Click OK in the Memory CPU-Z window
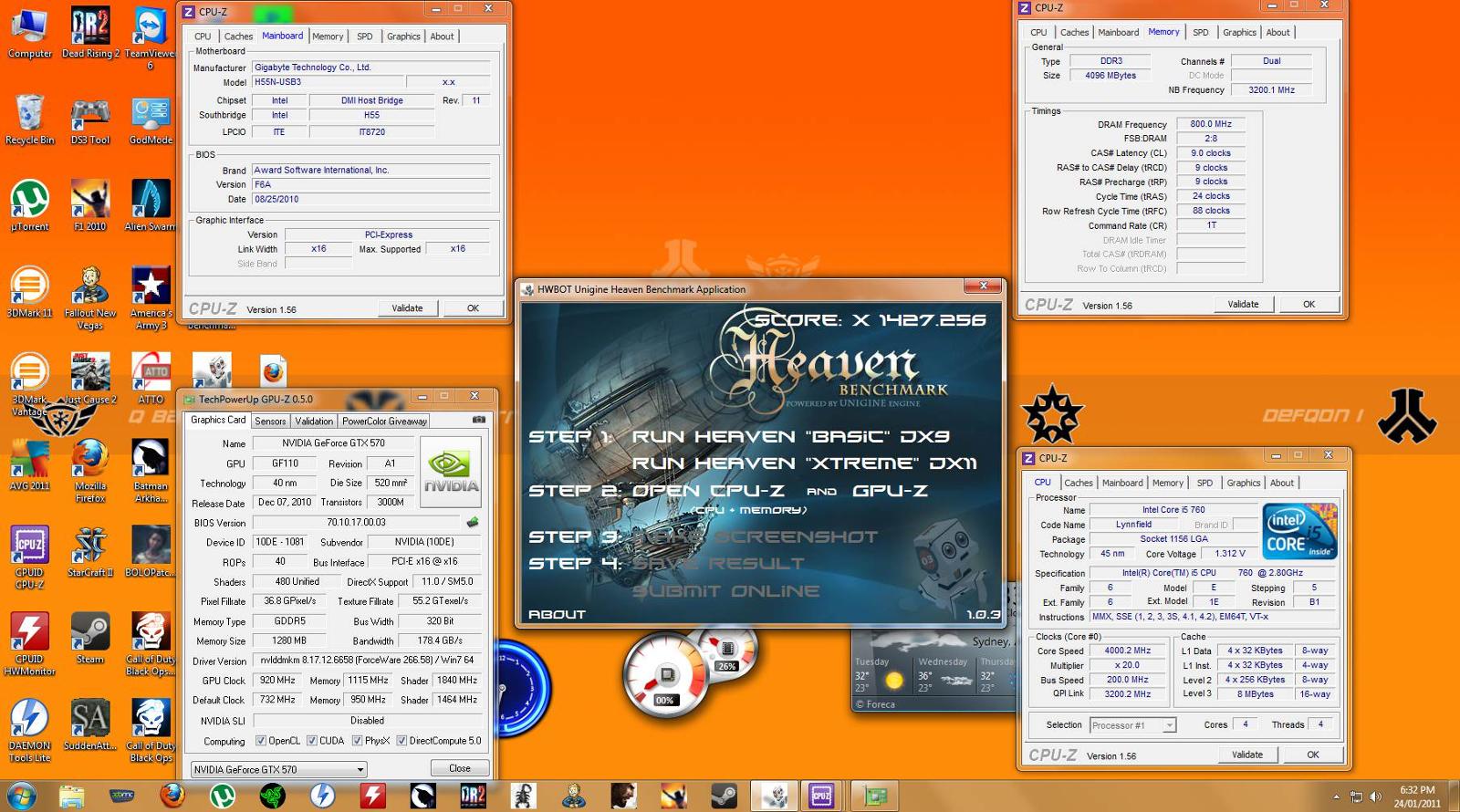The width and height of the screenshot is (1460, 812). pyautogui.click(x=1309, y=305)
